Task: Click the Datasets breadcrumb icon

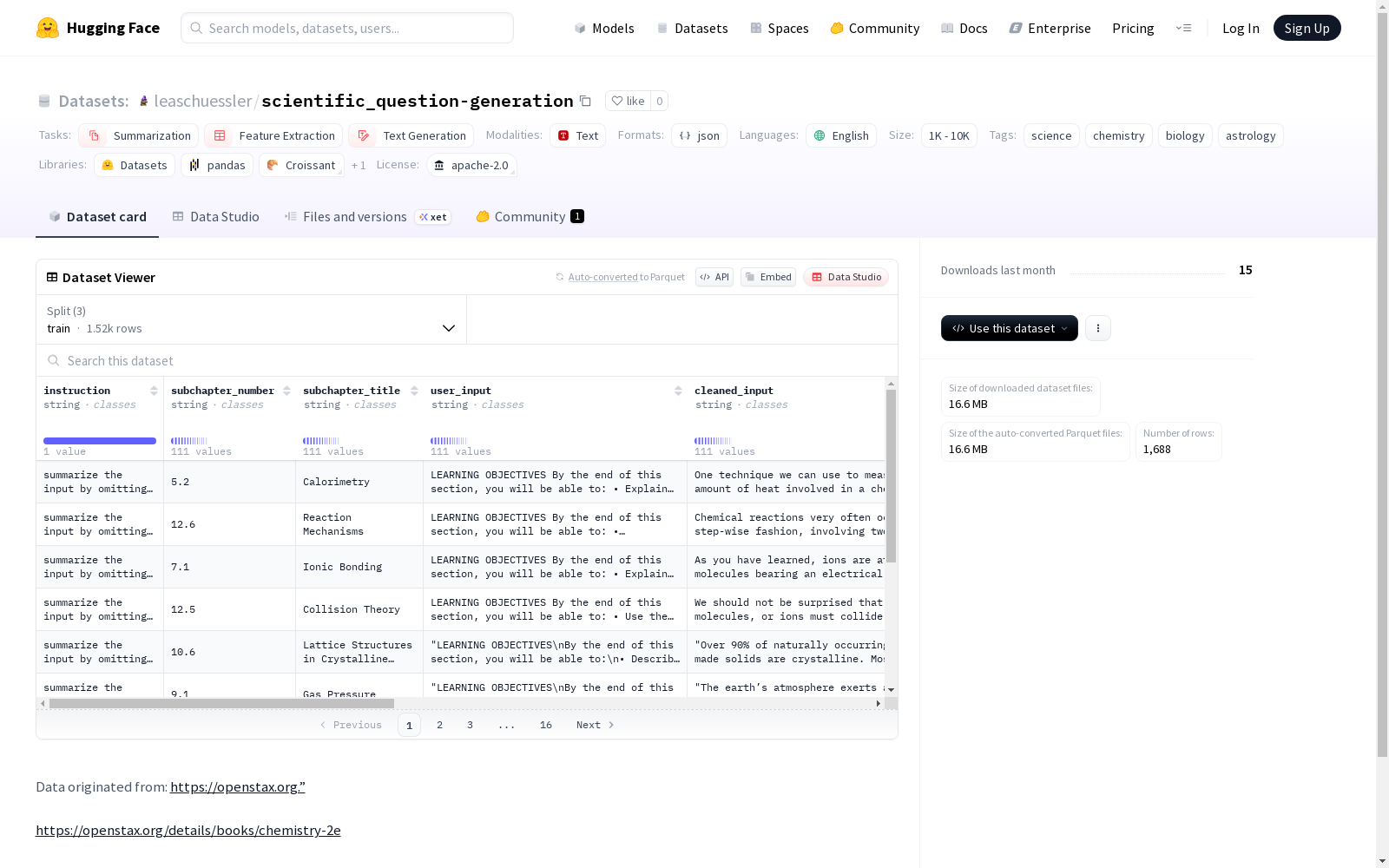Action: [44, 101]
